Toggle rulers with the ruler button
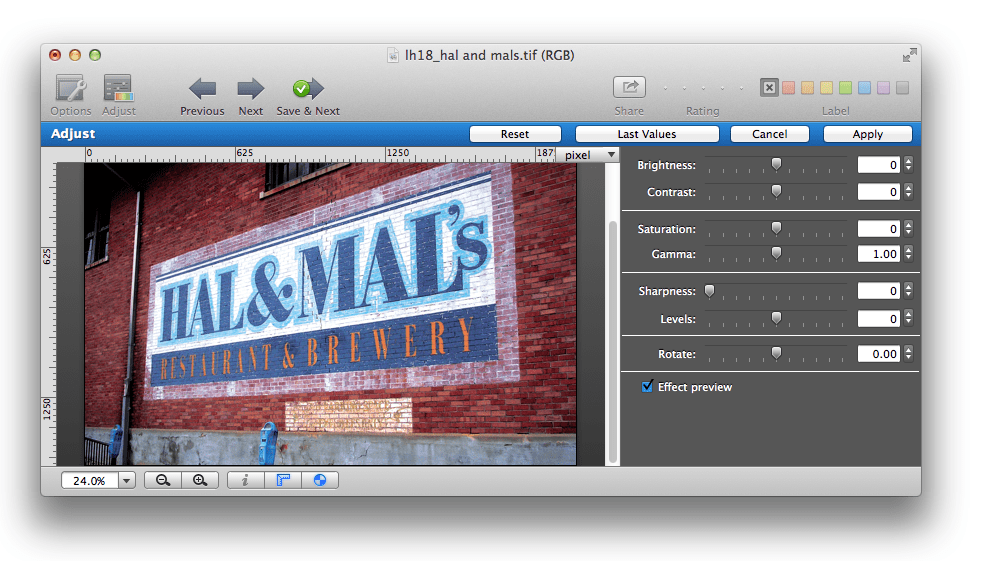This screenshot has width=983, height=561. 283,480
